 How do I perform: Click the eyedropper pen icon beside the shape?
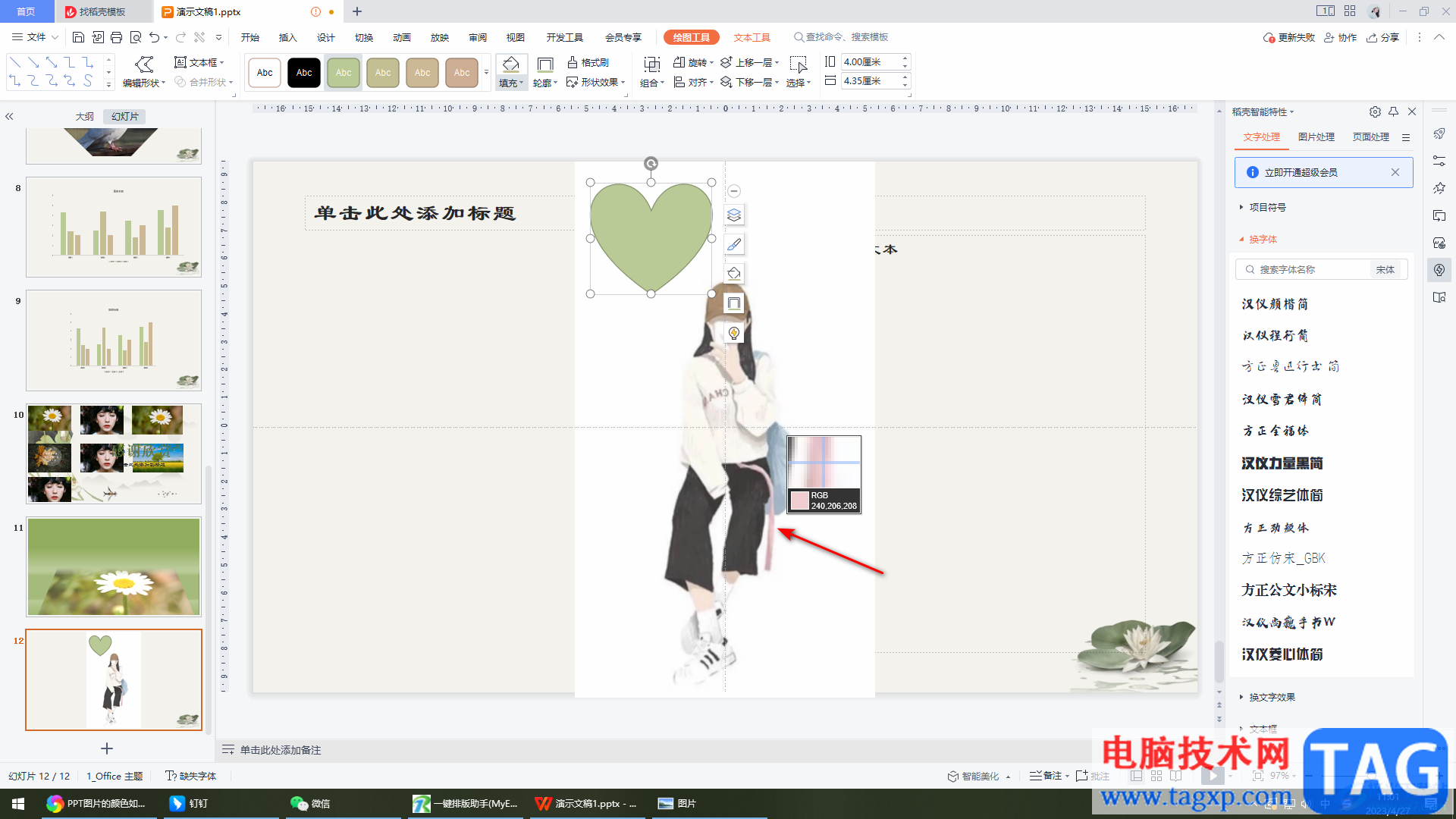(733, 244)
